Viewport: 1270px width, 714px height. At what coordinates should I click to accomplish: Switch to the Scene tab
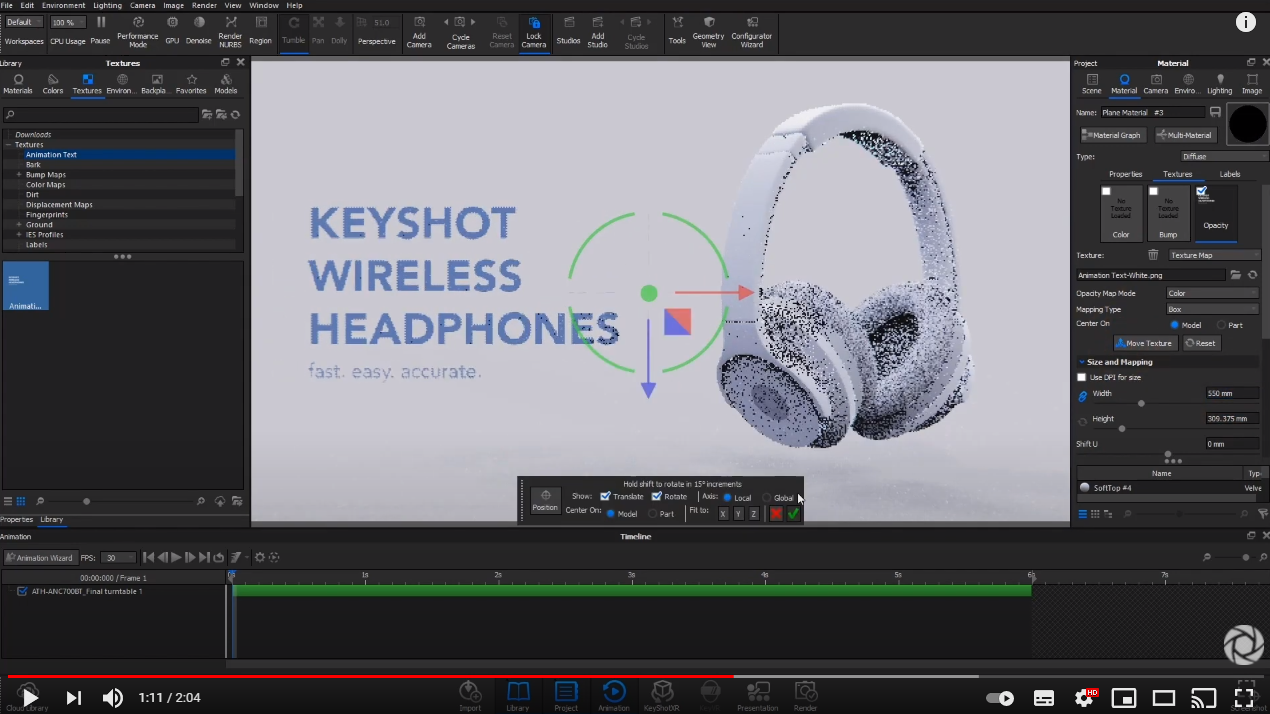[x=1092, y=84]
